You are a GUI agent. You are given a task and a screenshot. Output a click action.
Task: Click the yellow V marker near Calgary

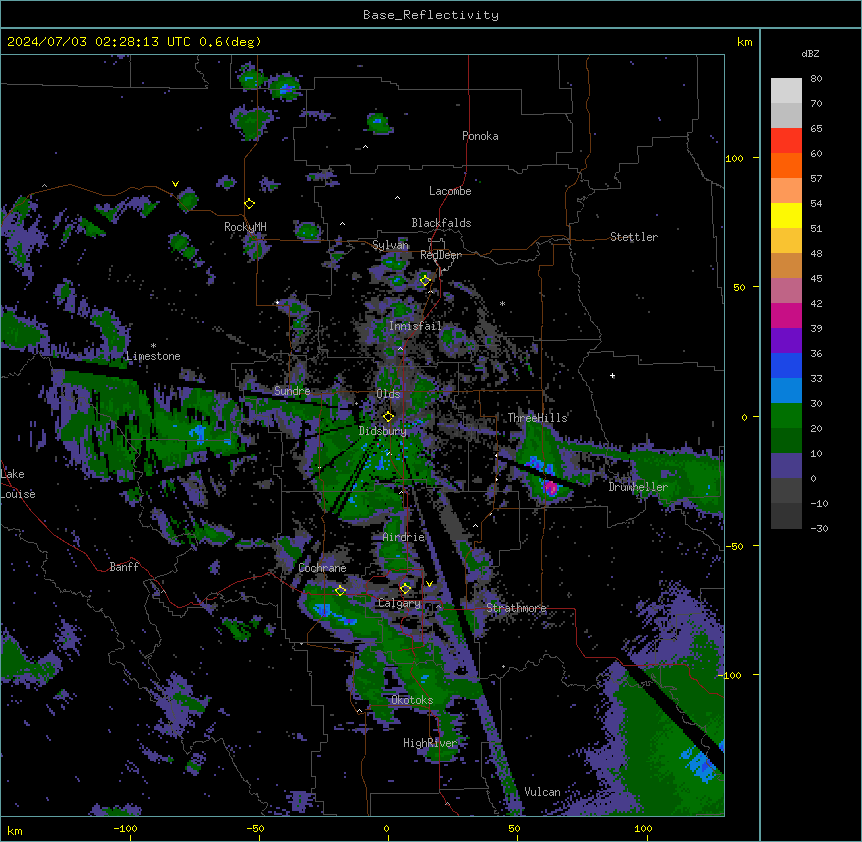[429, 584]
